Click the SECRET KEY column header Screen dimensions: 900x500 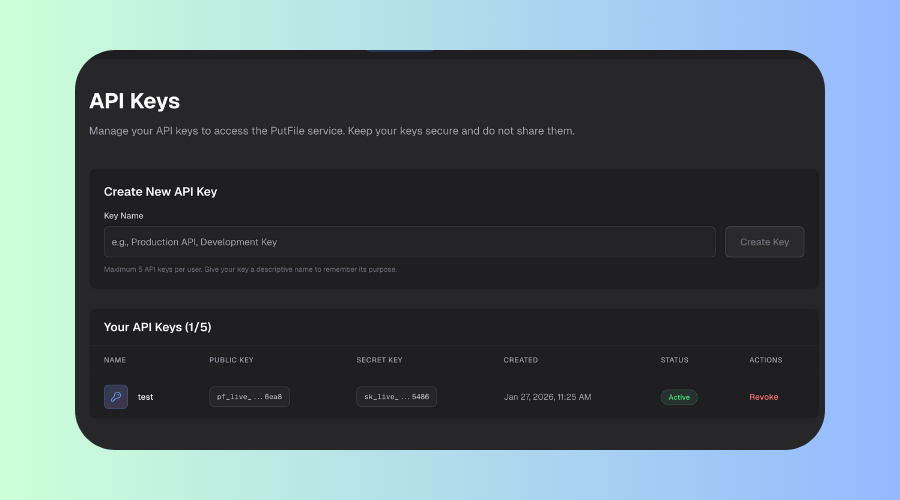pos(379,360)
